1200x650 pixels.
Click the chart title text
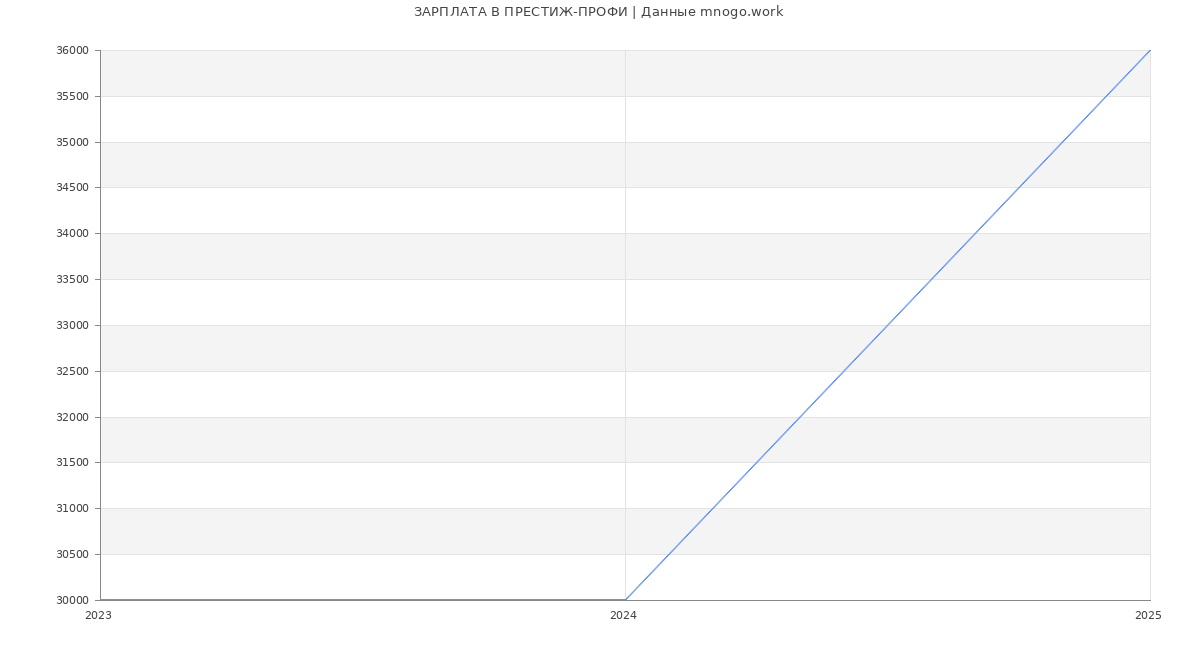(x=598, y=12)
